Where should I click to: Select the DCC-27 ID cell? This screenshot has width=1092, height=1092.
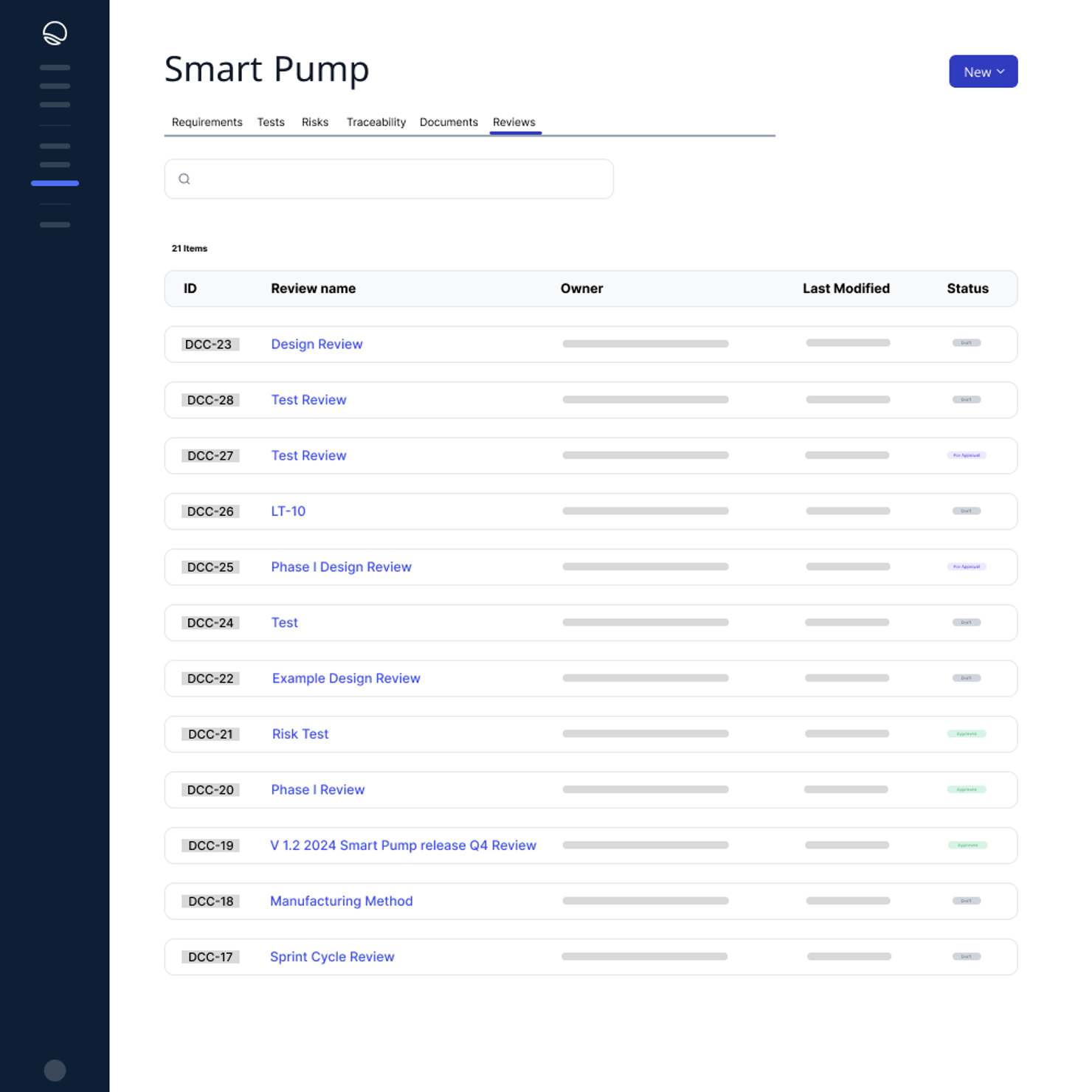pos(210,456)
